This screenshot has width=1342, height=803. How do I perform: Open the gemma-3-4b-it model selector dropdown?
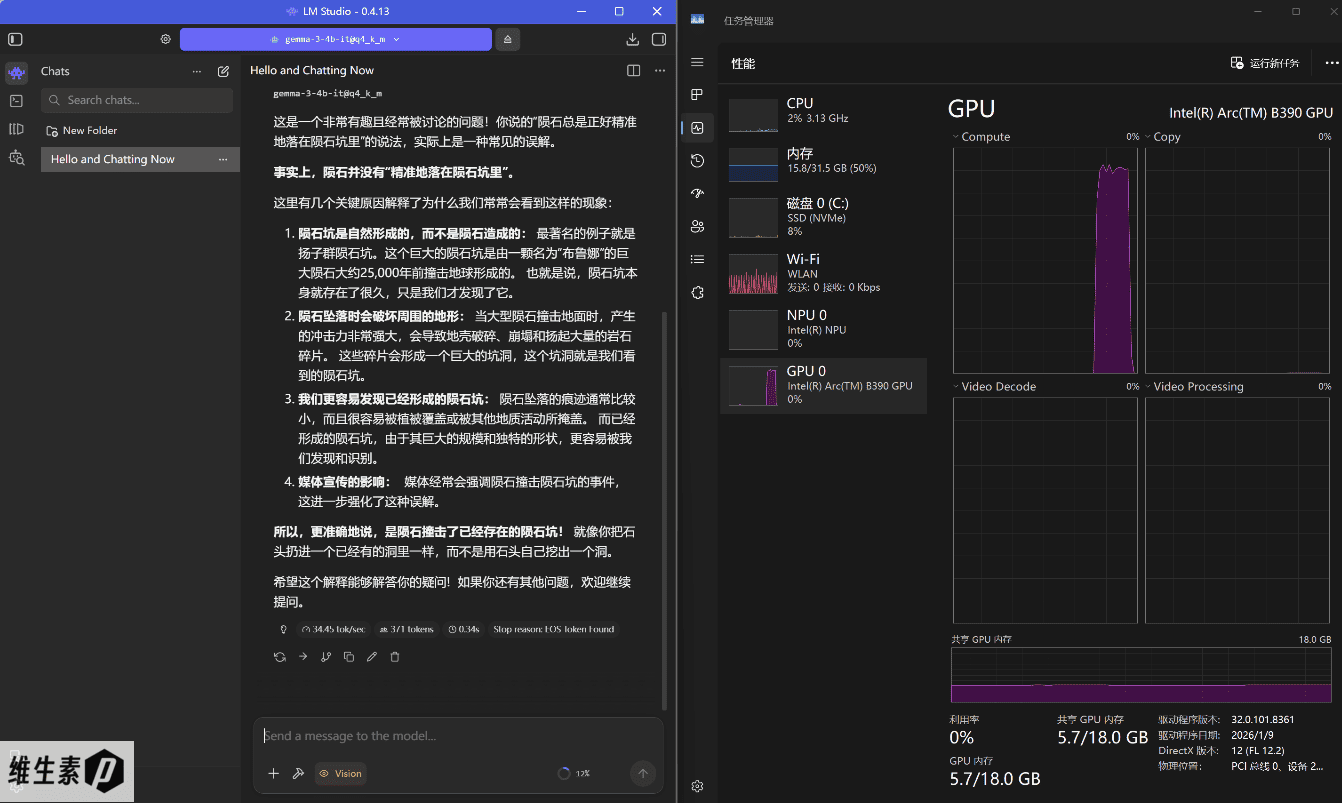tap(336, 39)
